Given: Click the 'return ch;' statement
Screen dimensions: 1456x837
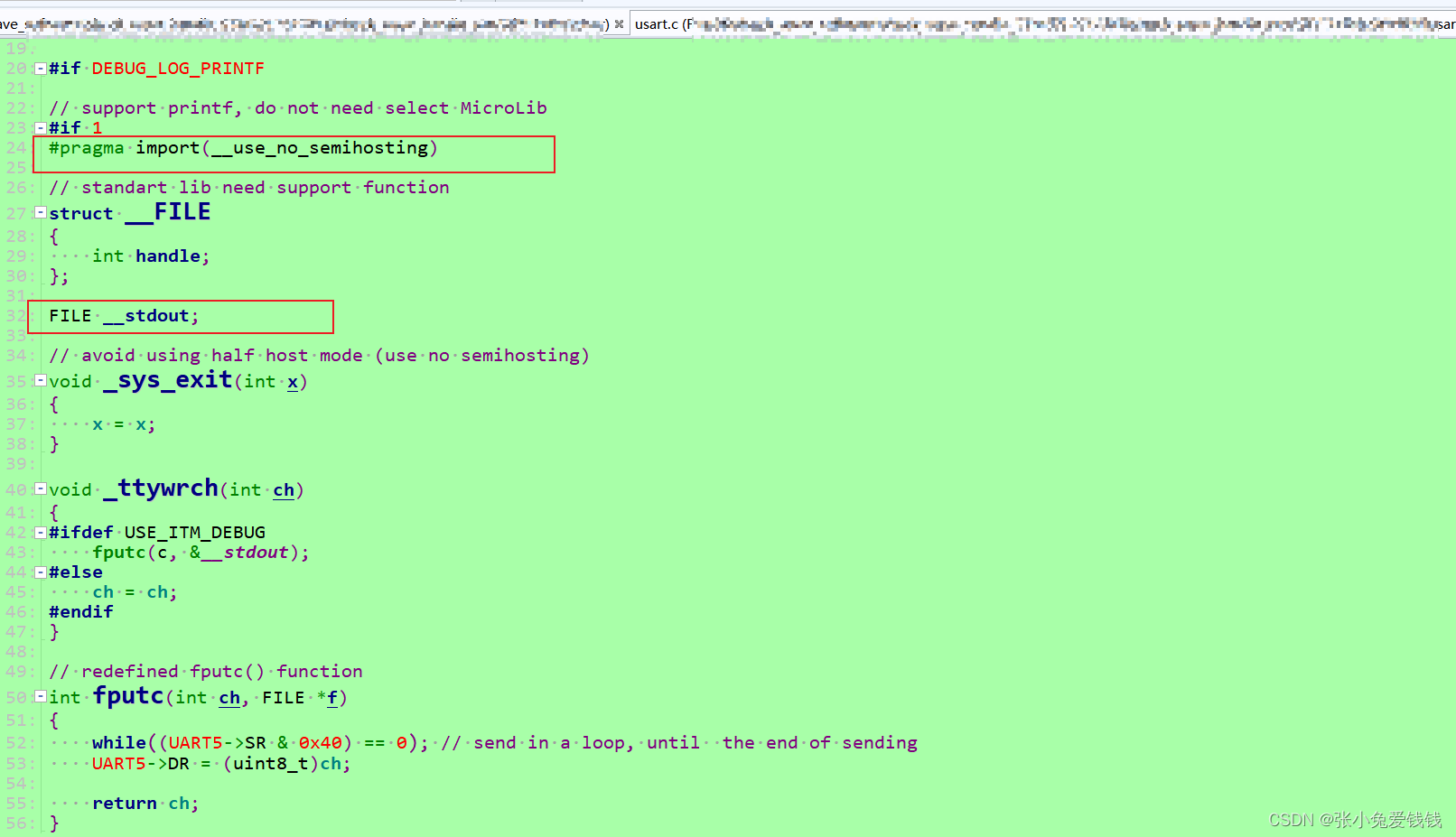Looking at the screenshot, I should tap(145, 804).
